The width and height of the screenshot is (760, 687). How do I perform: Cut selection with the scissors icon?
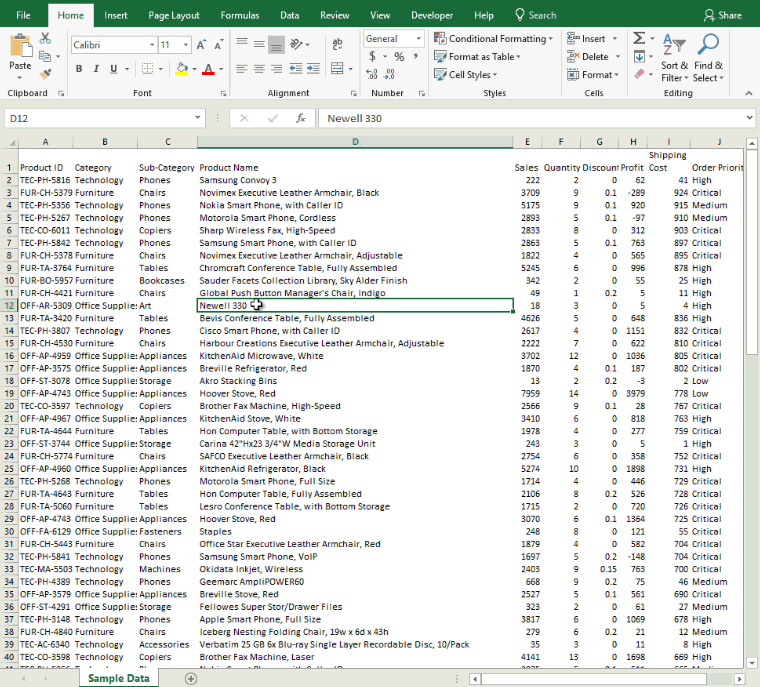[x=45, y=38]
